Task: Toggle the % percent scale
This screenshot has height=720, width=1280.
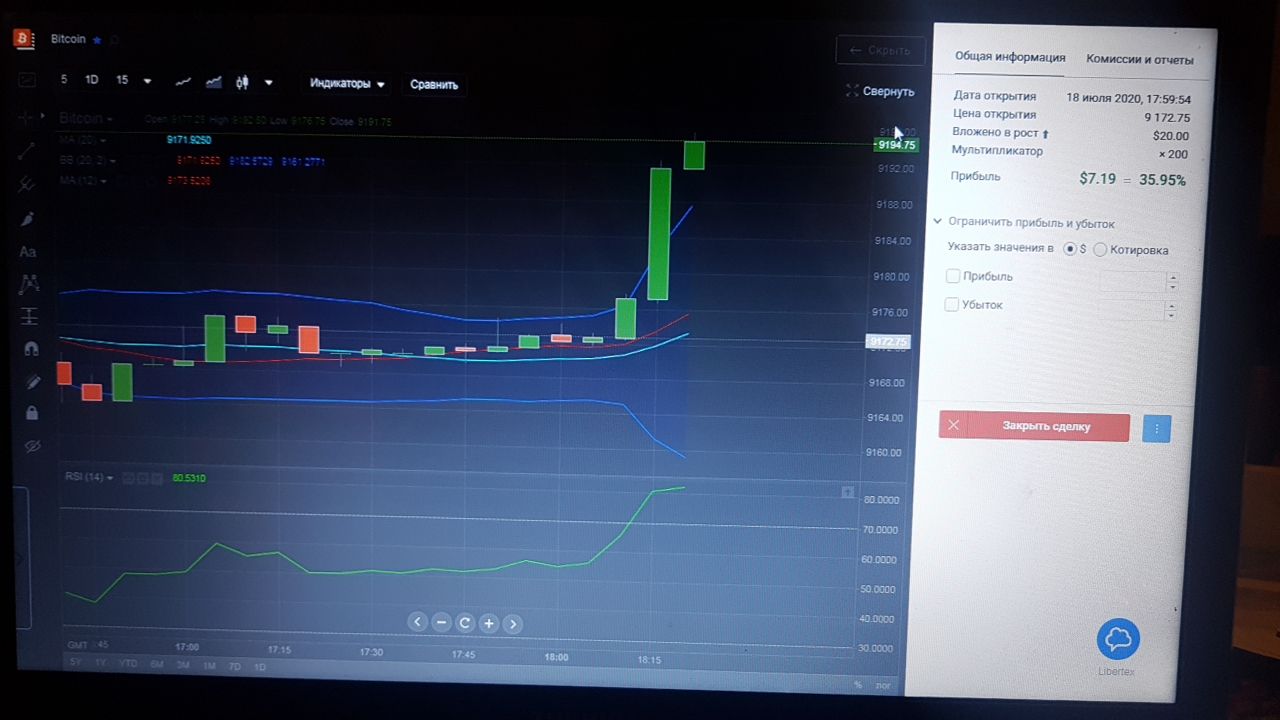Action: point(858,685)
